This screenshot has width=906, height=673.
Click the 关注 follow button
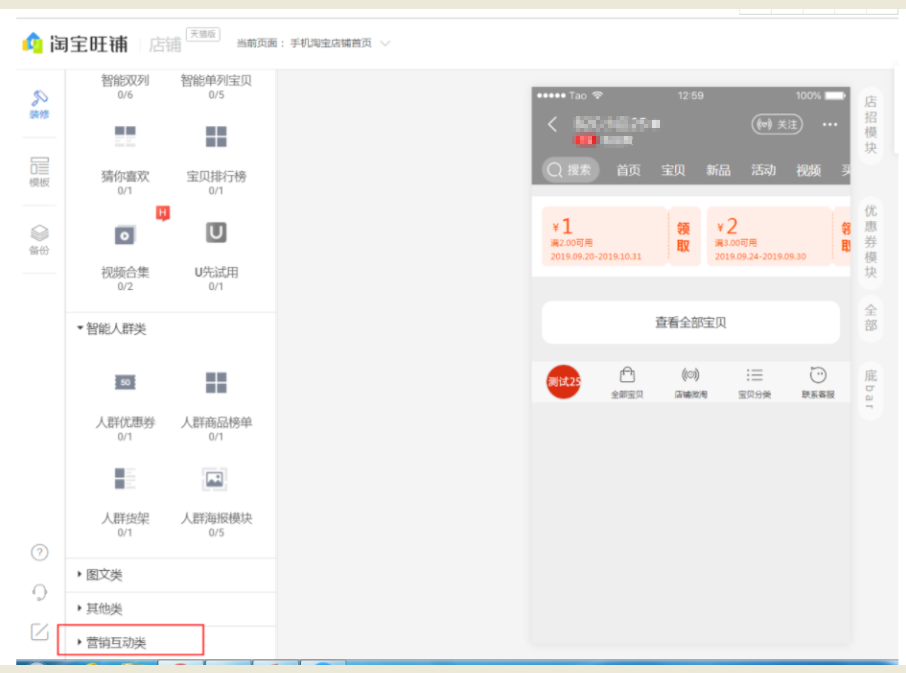point(777,124)
